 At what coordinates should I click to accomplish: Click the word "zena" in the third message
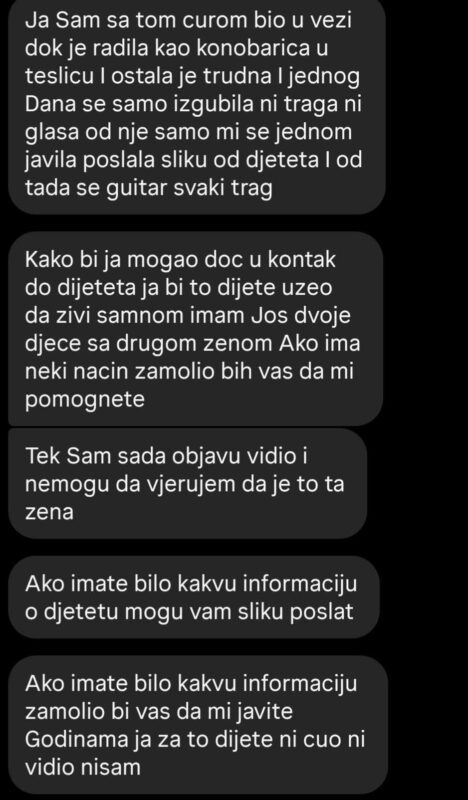pyautogui.click(x=49, y=512)
